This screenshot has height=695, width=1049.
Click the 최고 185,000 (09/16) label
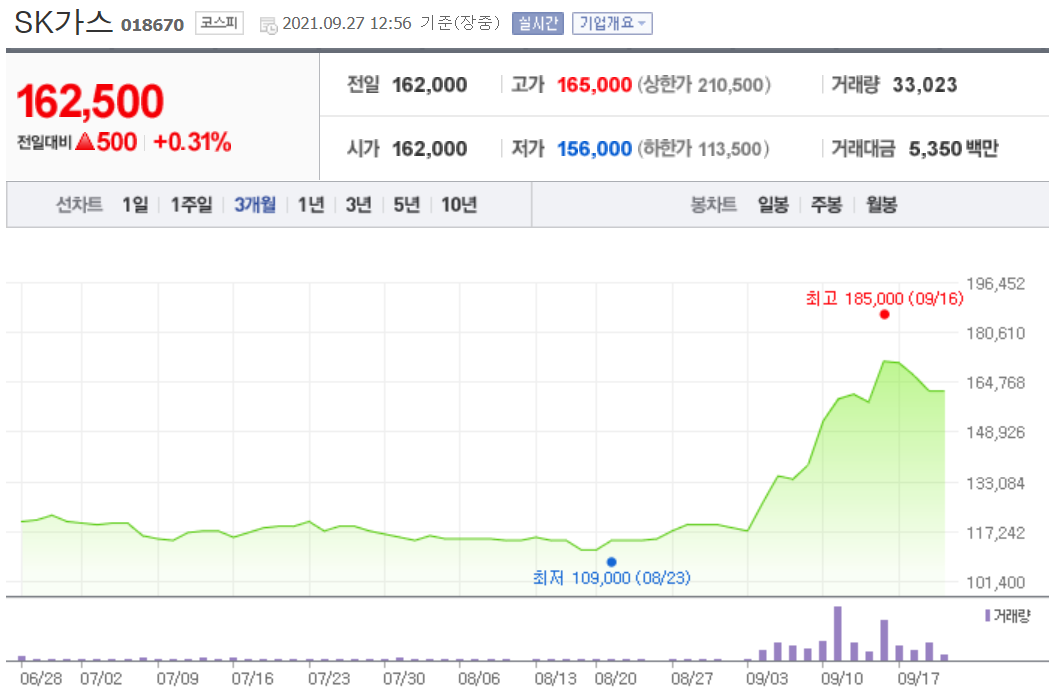coord(884,298)
